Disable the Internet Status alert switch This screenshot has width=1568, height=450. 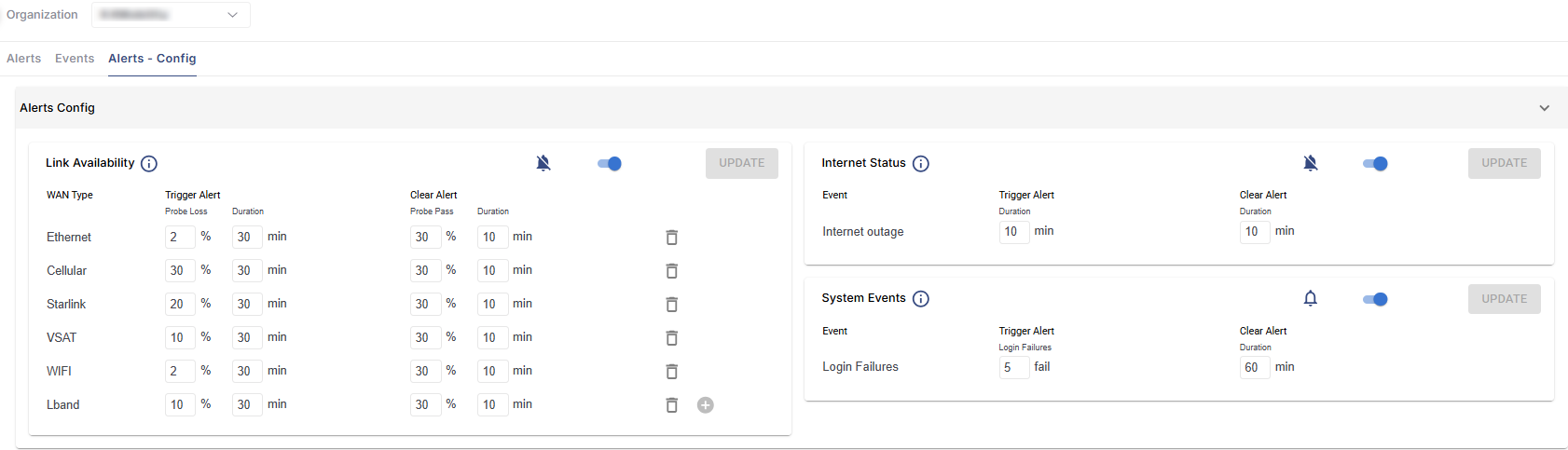tap(1375, 164)
